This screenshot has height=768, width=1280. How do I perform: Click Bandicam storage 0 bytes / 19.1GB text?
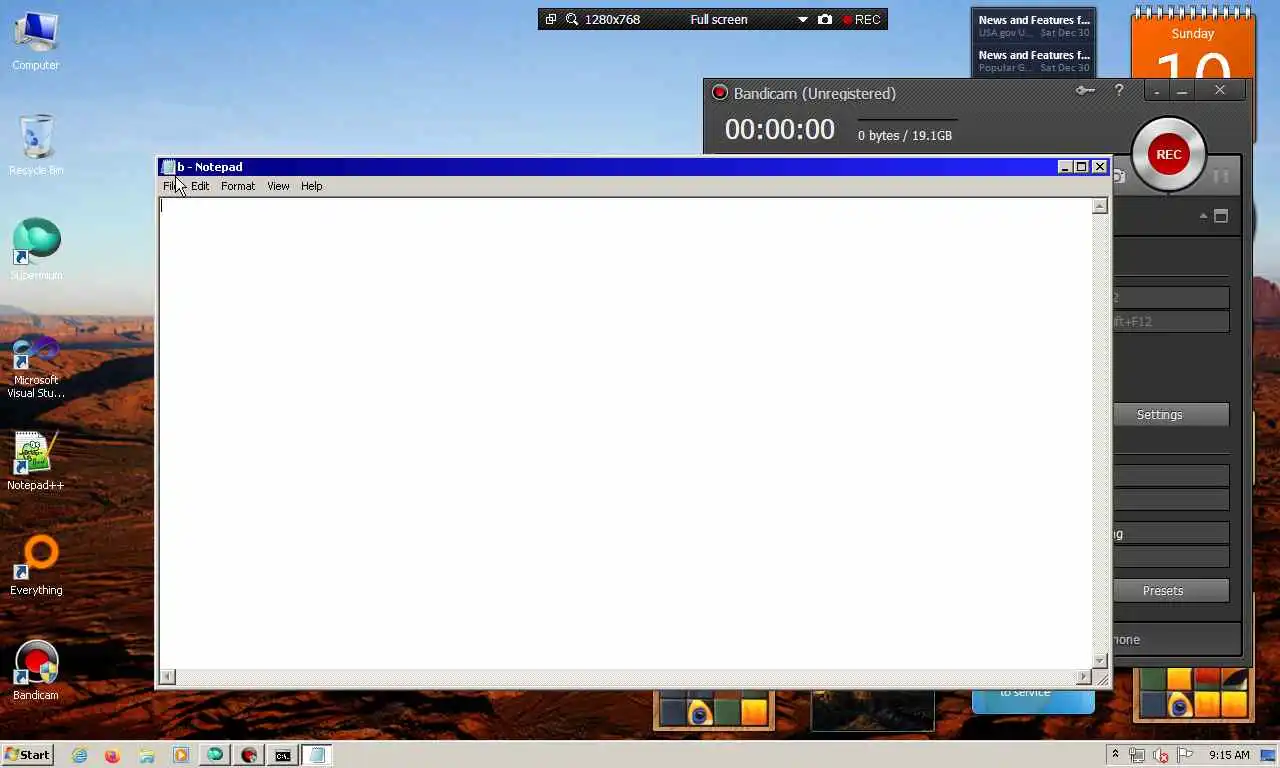point(905,135)
